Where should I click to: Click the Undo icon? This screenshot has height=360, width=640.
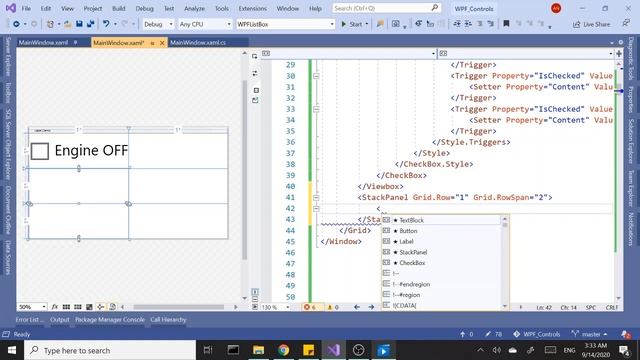pyautogui.click(x=106, y=24)
